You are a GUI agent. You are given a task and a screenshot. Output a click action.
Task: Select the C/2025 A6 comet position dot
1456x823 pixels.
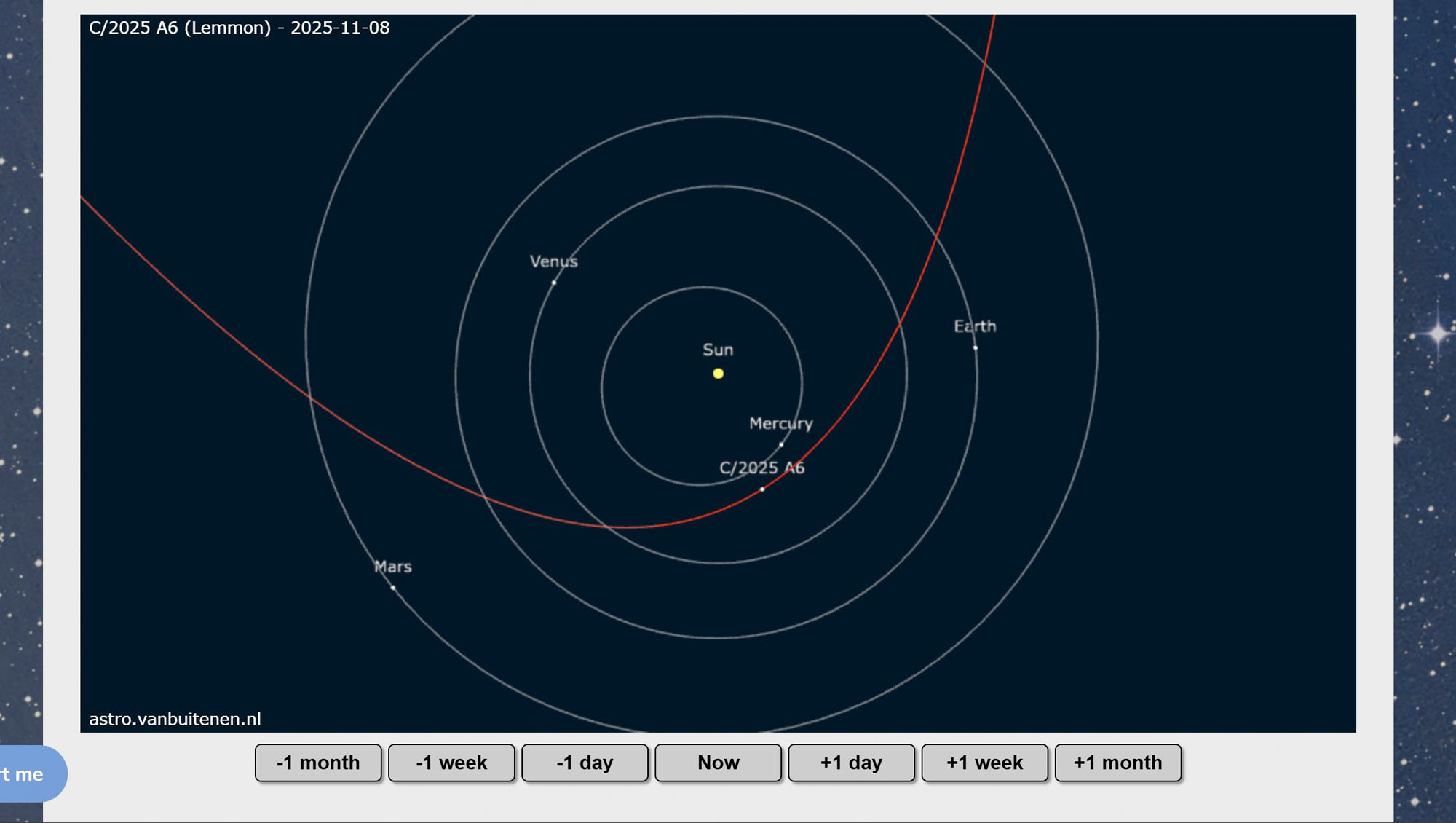coord(762,489)
